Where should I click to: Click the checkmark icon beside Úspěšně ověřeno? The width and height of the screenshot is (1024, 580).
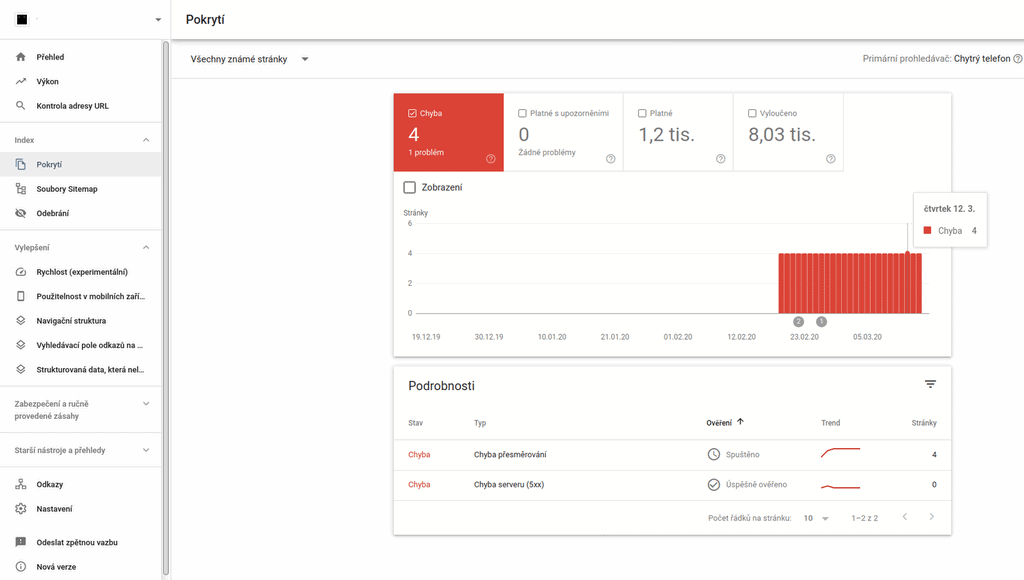(714, 484)
